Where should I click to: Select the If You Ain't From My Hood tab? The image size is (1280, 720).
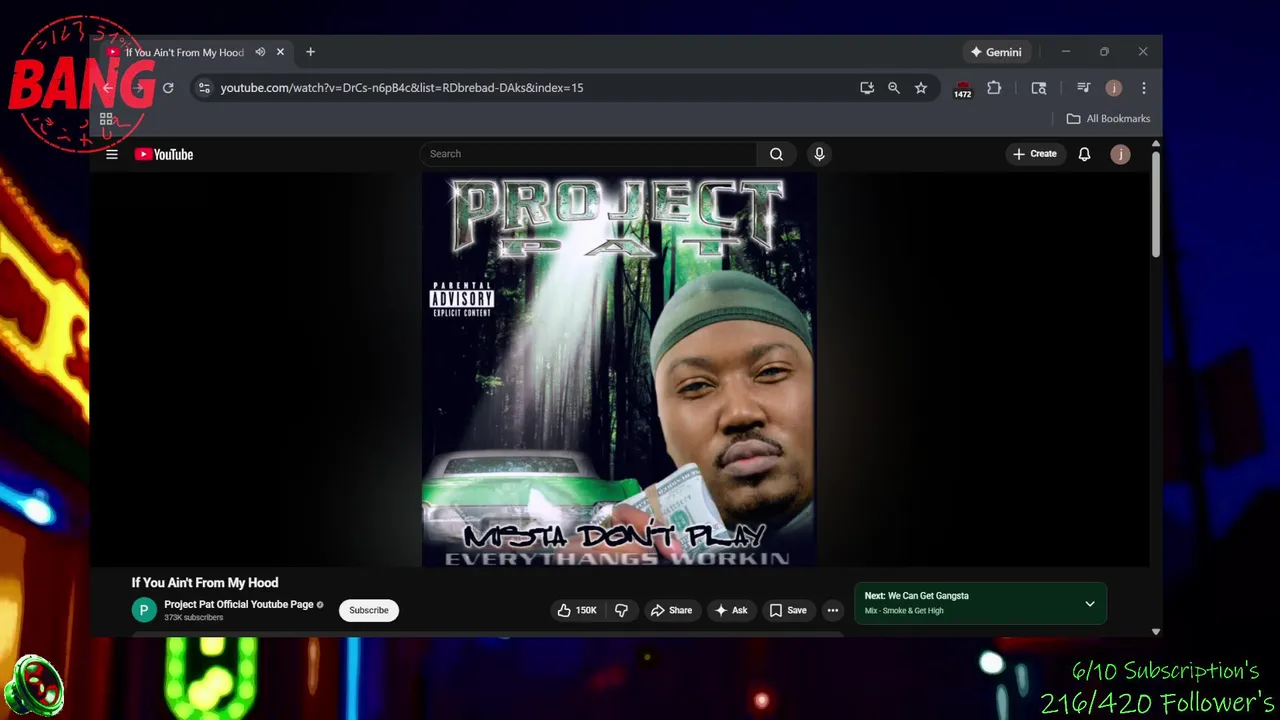[183, 52]
